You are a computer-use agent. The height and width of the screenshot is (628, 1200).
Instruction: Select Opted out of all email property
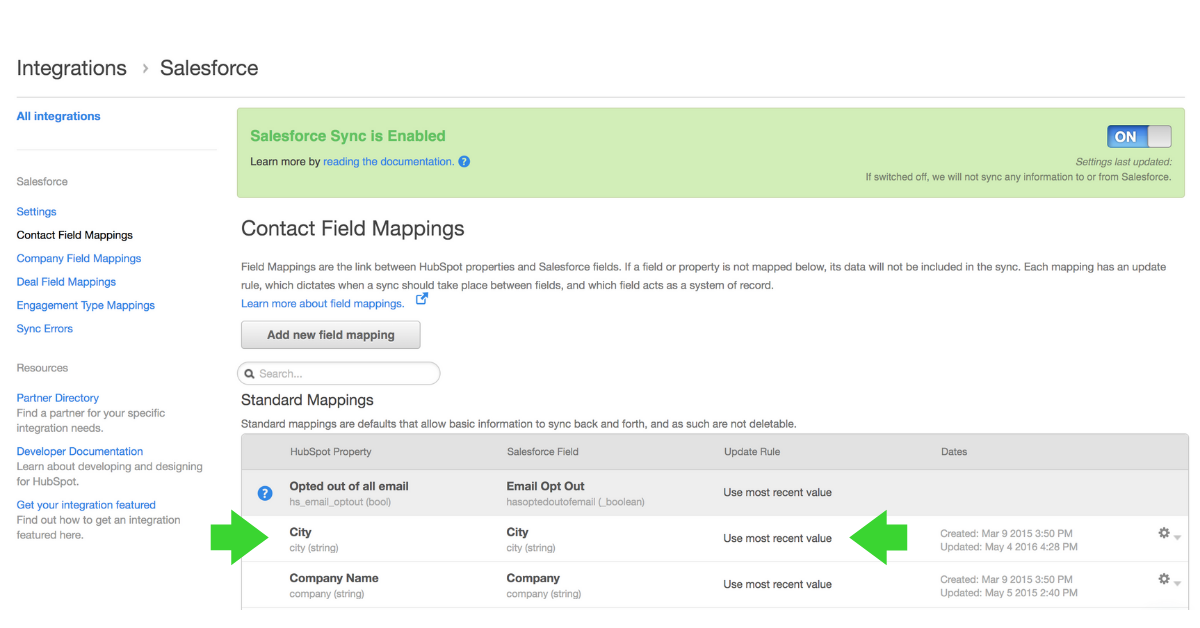(349, 486)
